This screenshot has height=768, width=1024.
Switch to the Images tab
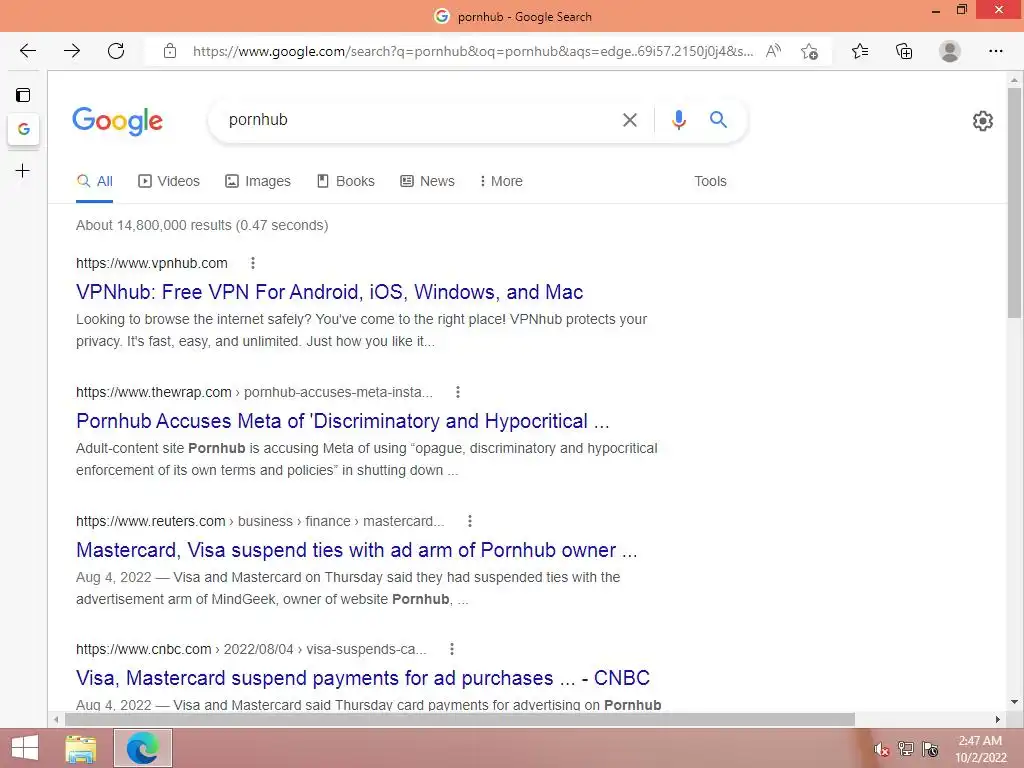click(x=258, y=182)
